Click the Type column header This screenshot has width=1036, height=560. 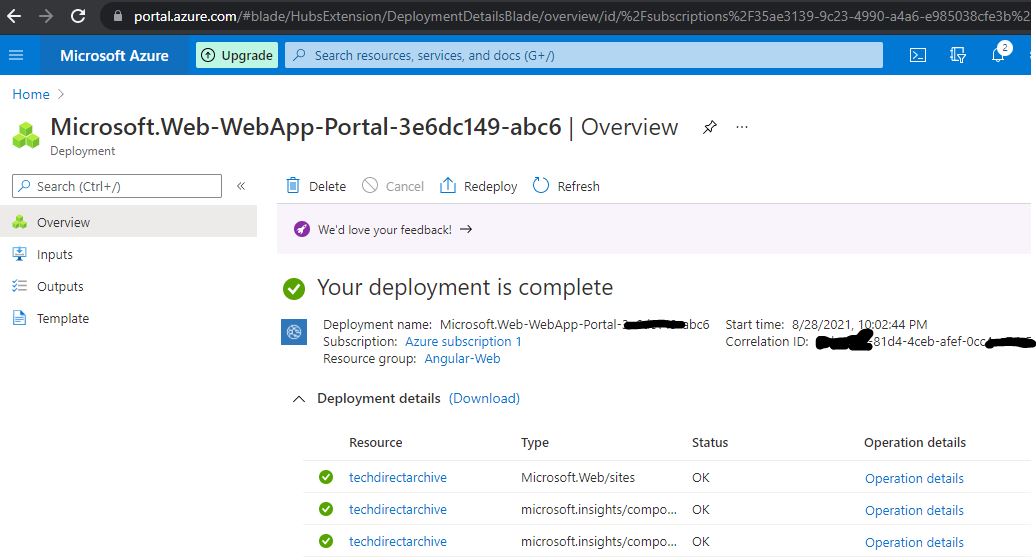coord(535,442)
